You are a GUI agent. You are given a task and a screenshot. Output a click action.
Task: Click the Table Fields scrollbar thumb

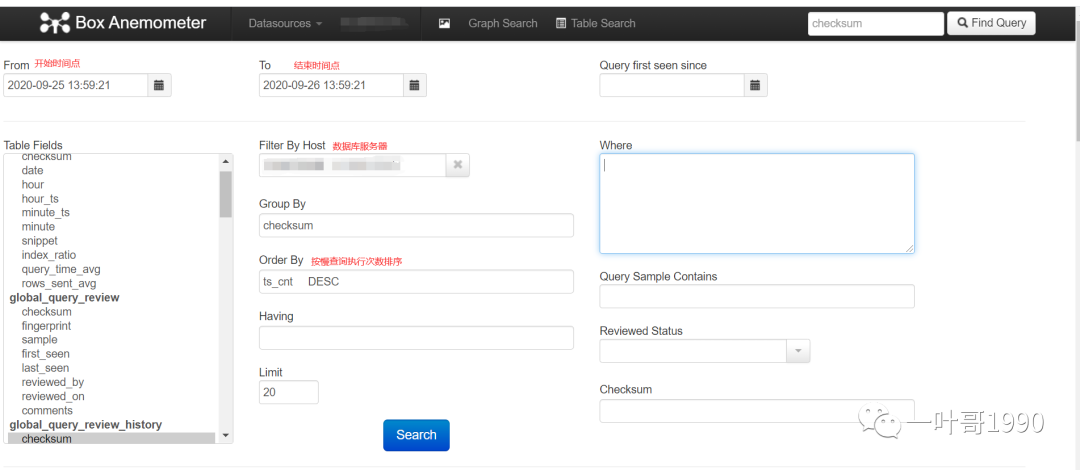click(x=225, y=194)
